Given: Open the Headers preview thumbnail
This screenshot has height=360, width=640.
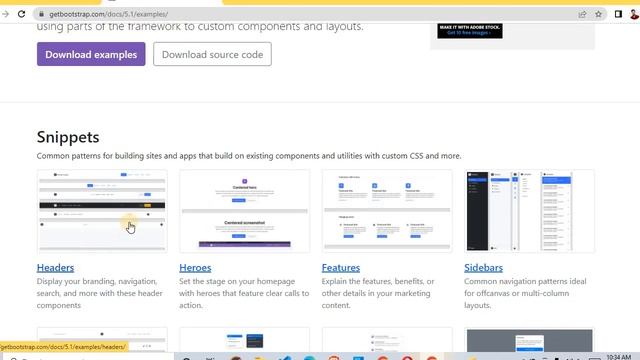Looking at the screenshot, I should (x=102, y=211).
